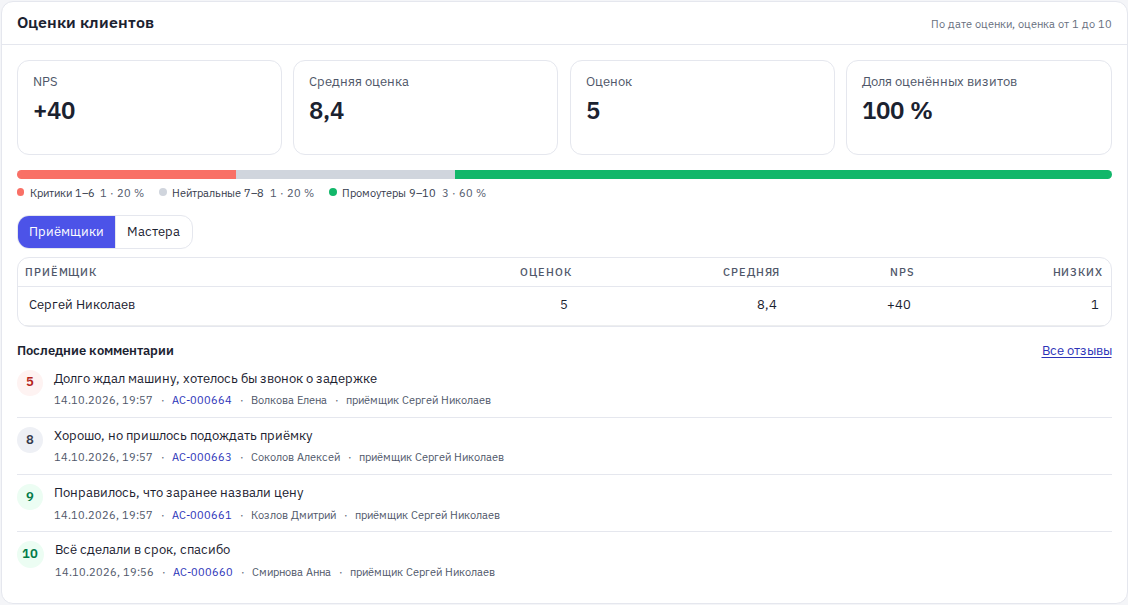
Task: Click the red critics segment of the bar
Action: (x=127, y=174)
